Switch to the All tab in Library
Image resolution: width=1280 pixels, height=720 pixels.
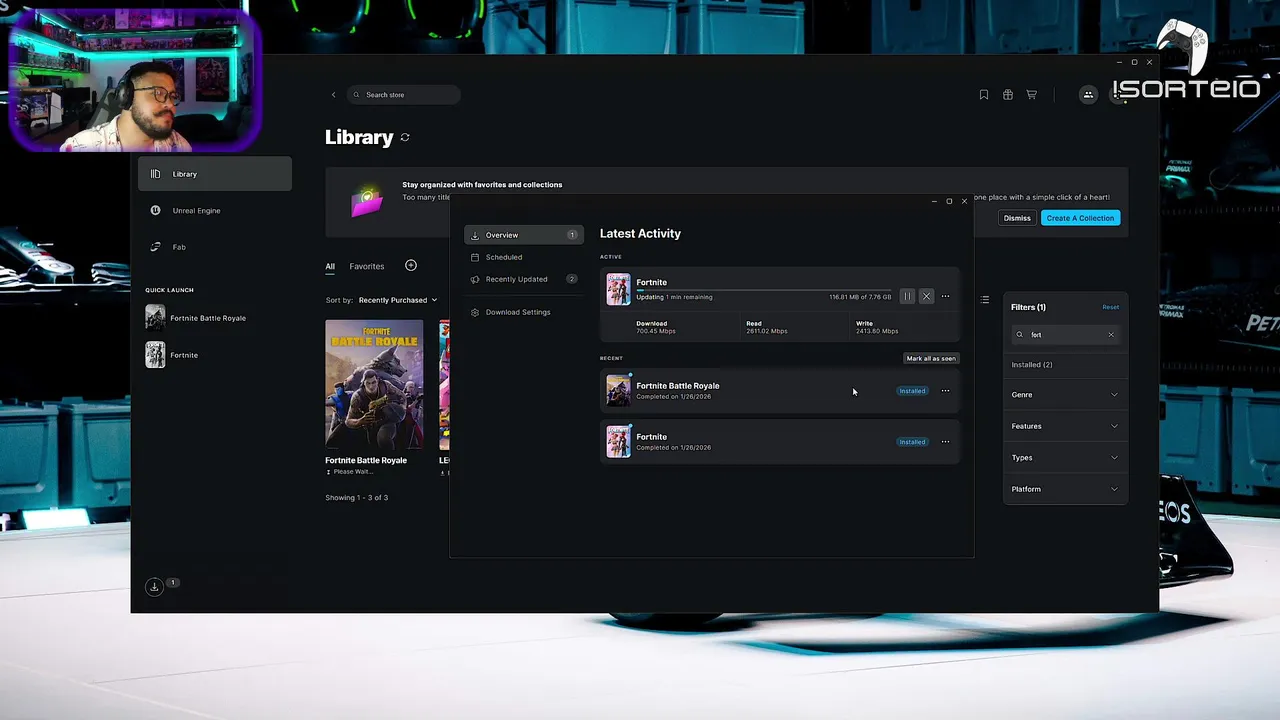pyautogui.click(x=330, y=266)
